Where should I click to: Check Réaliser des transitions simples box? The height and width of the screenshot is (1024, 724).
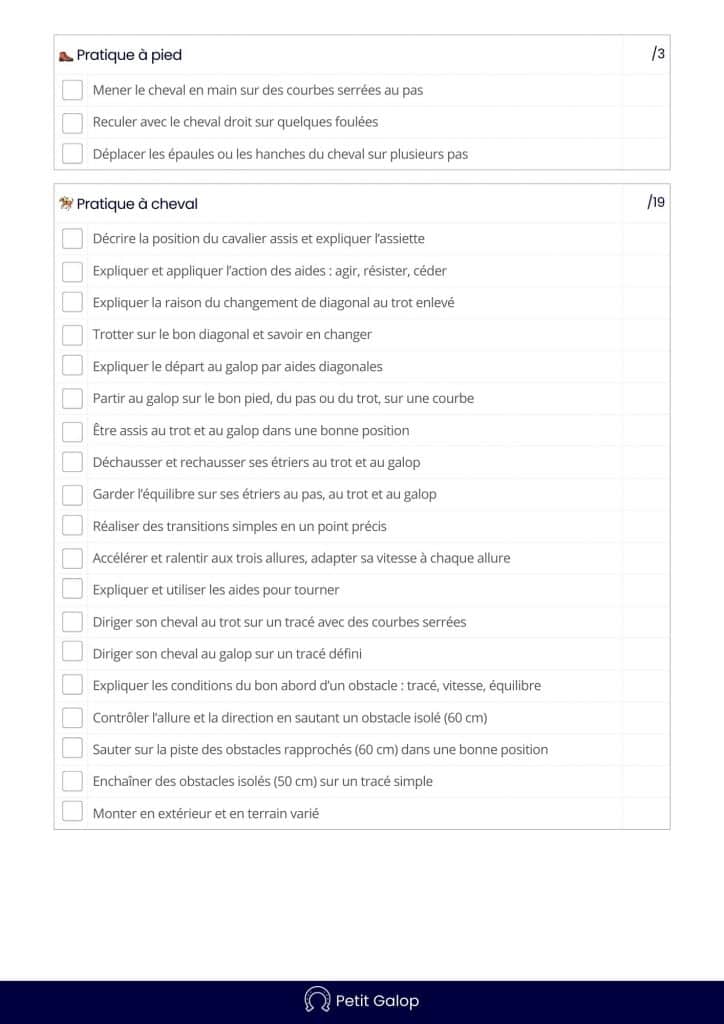point(72,526)
